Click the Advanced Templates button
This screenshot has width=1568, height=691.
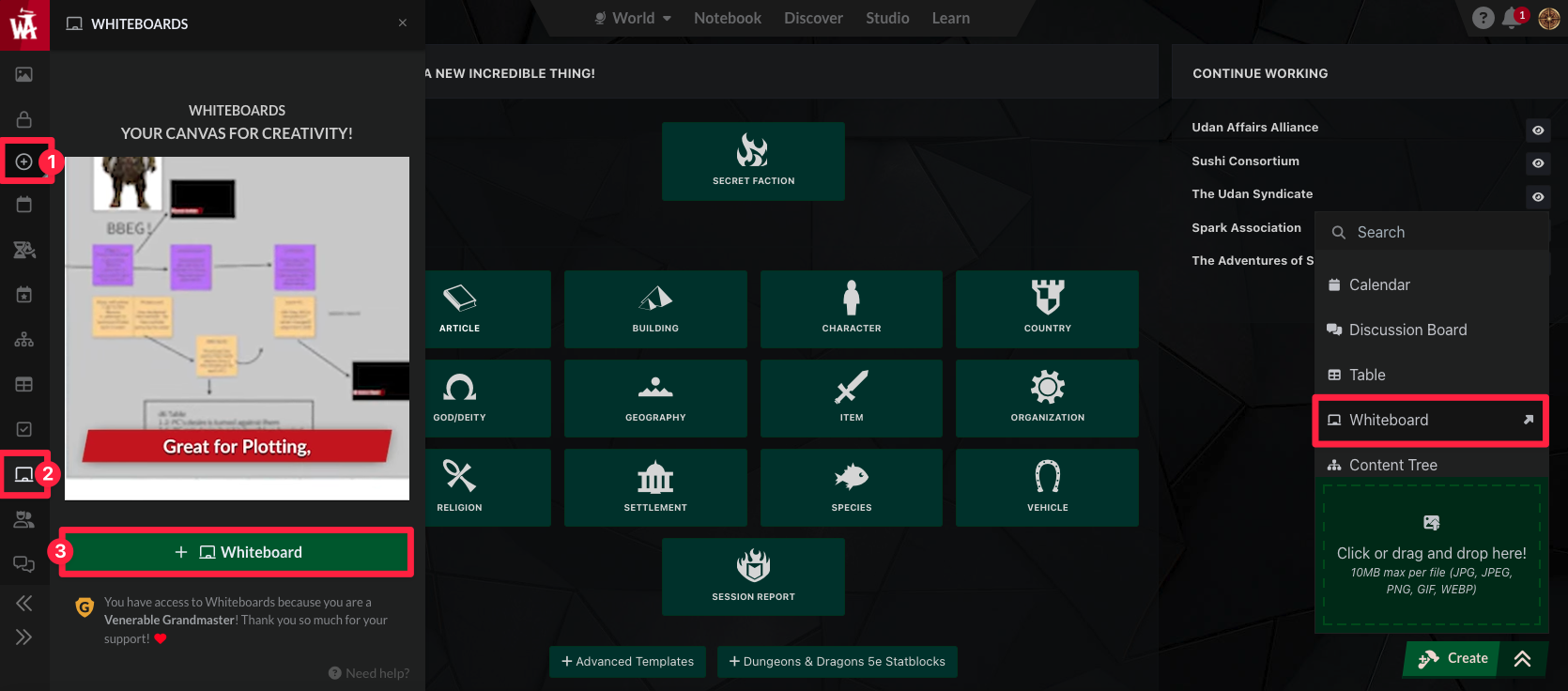[627, 662]
